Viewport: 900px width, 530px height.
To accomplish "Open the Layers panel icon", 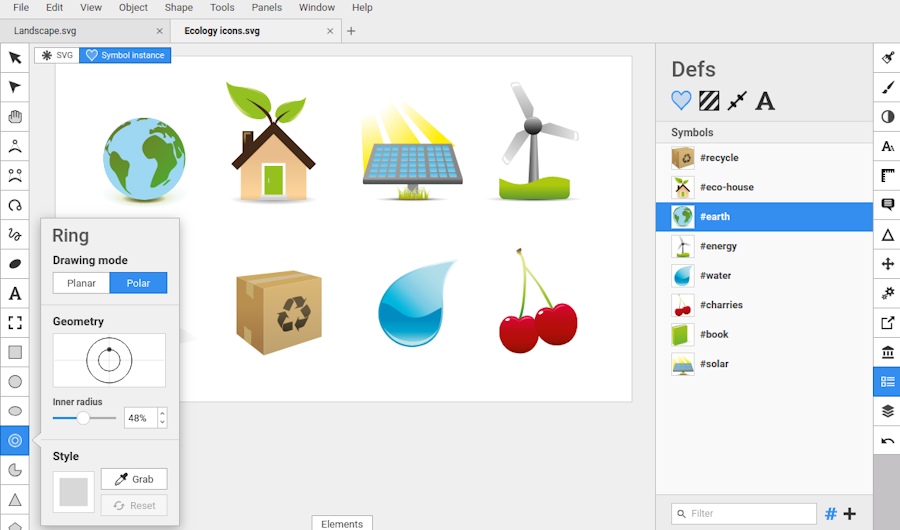I will pos(887,411).
